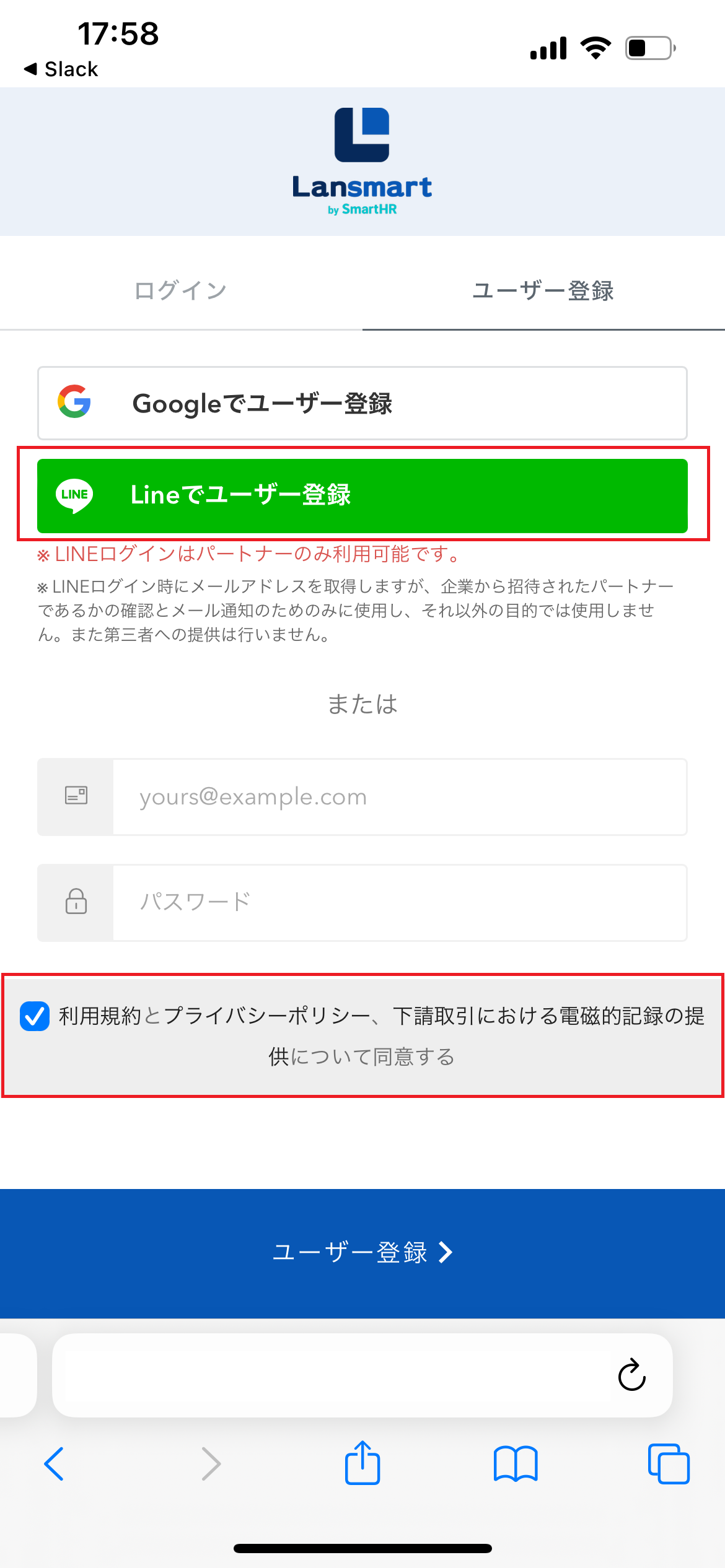
Task: Tap the Safari reload icon
Action: click(x=631, y=1375)
